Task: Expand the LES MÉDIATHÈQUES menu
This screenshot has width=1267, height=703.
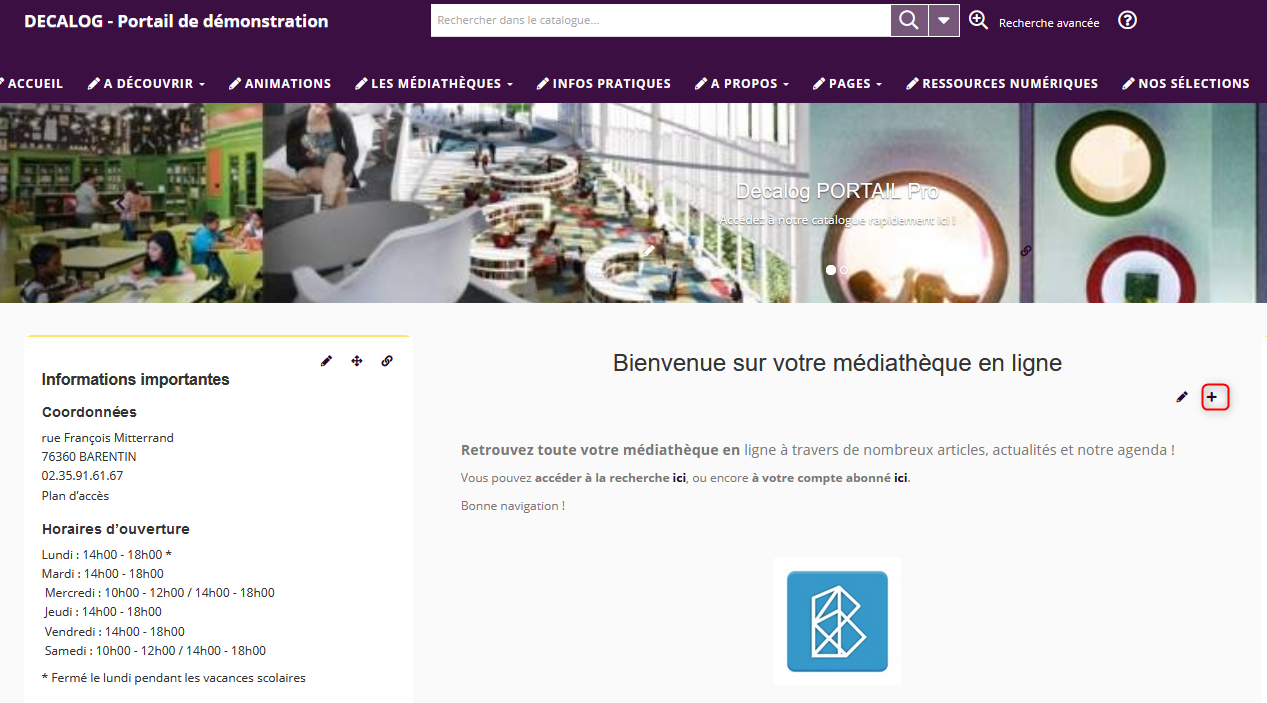Action: 434,84
